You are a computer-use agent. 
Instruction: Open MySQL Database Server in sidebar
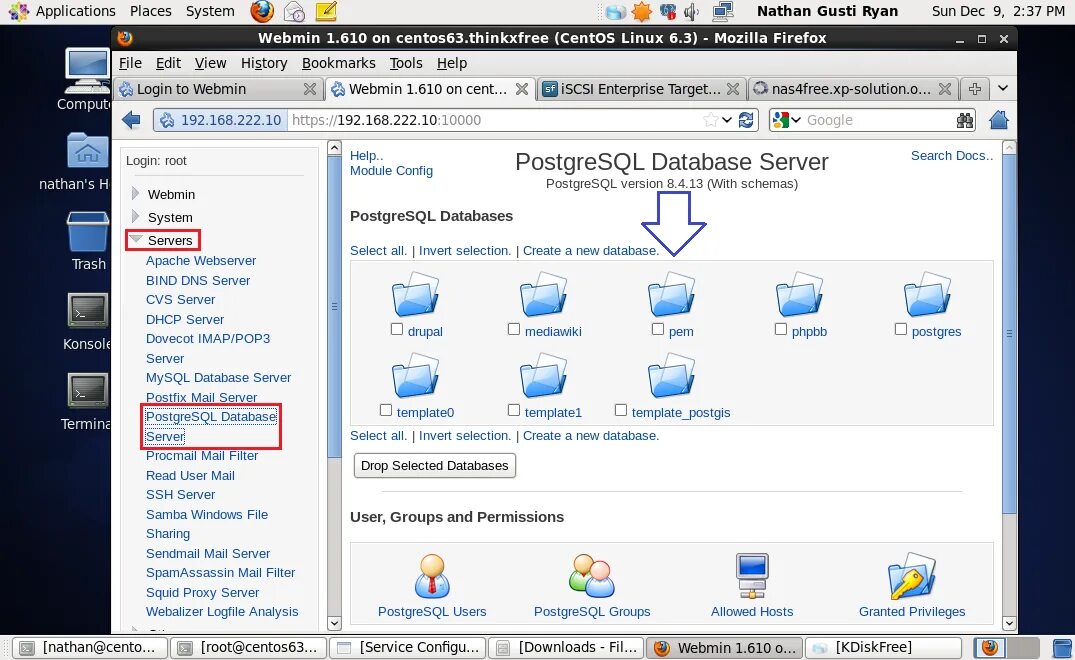pos(218,378)
